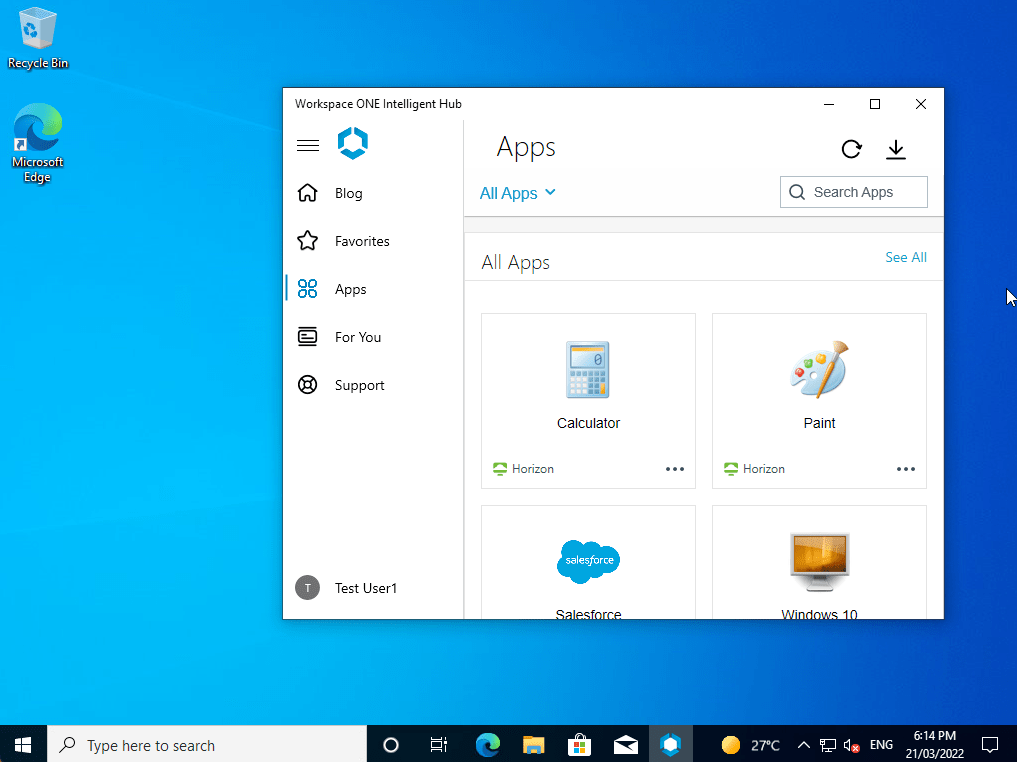Open the Paint app icon
Viewport: 1017px width, 762px height.
[819, 370]
